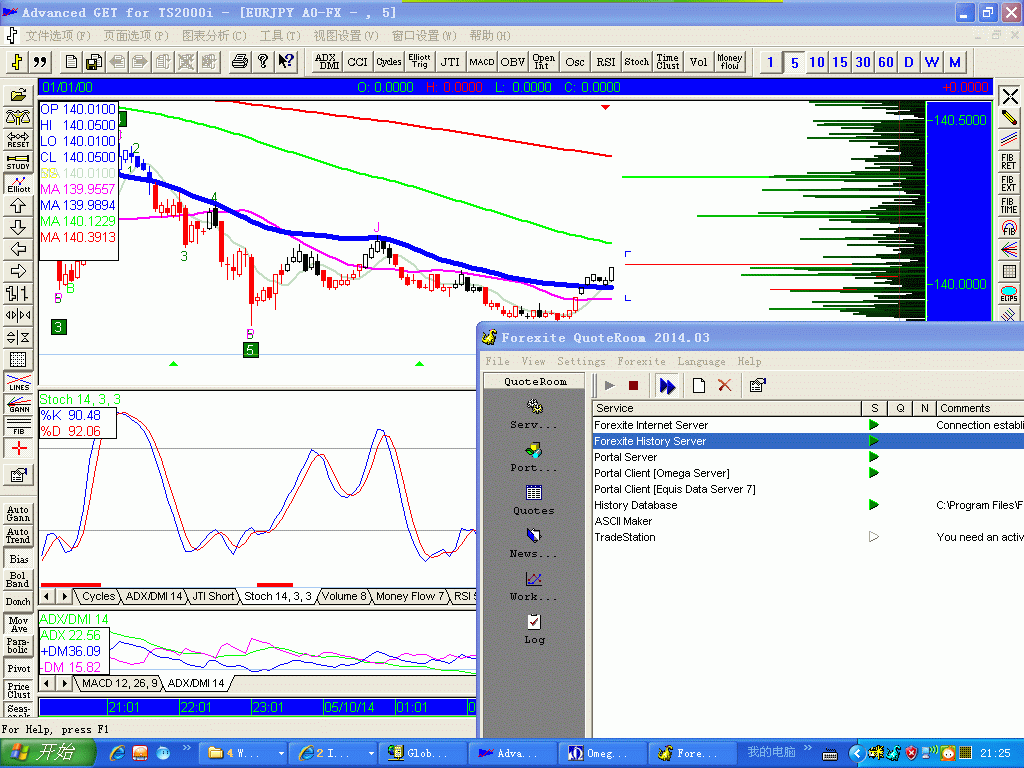Screen dimensions: 1024x768
Task: Select the FIB EXT drawing tool
Action: (x=1009, y=184)
